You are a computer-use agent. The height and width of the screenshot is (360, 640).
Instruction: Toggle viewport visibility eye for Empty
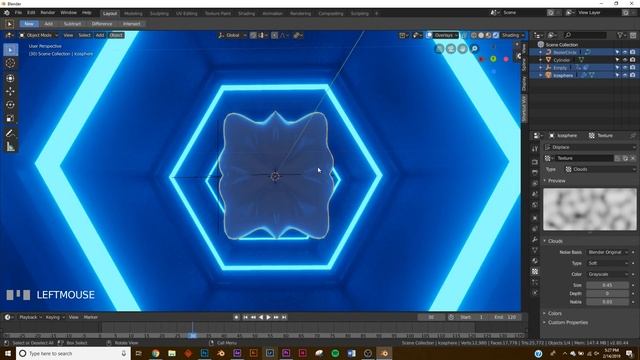pos(625,68)
